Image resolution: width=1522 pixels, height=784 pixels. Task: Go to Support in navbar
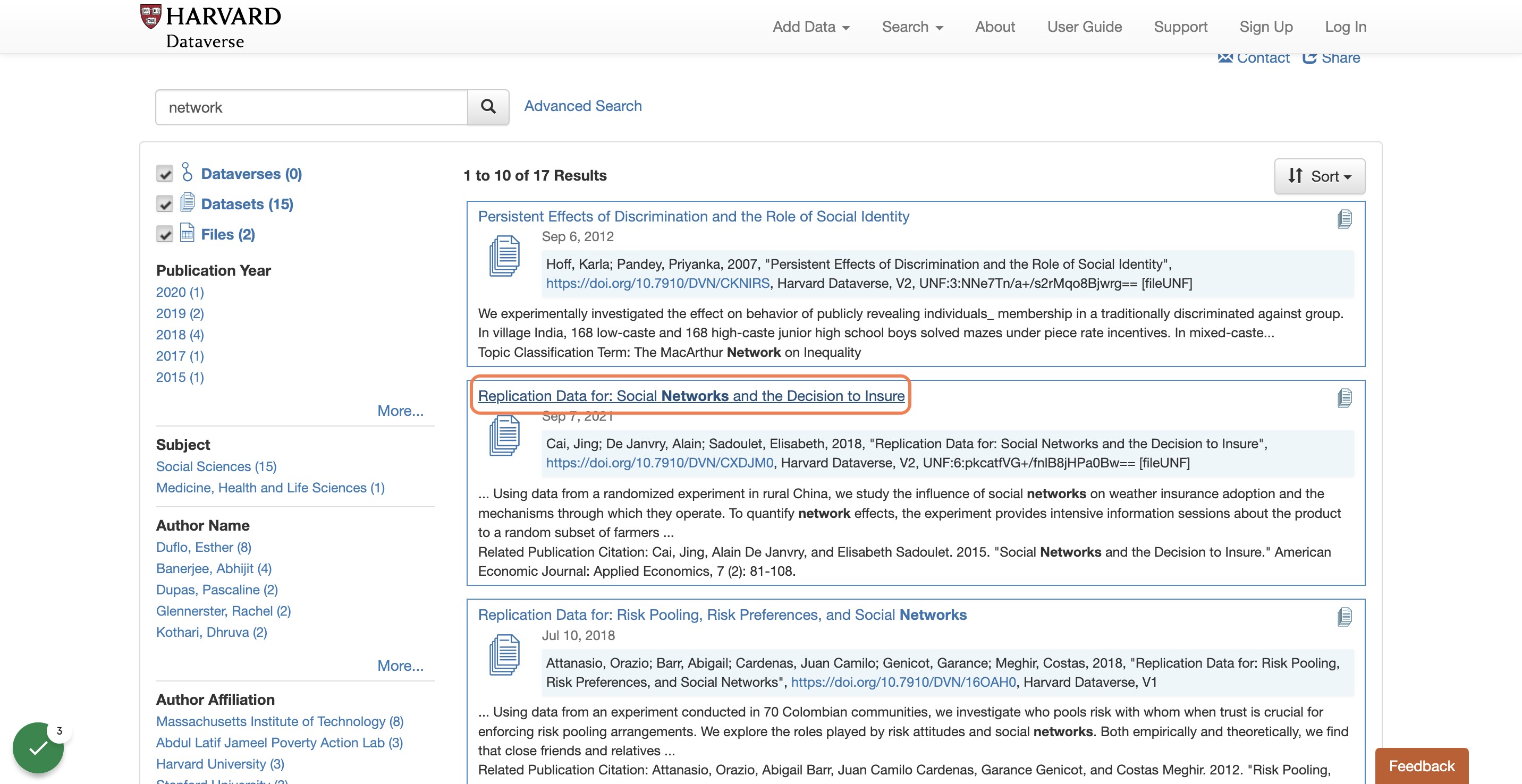[1180, 27]
